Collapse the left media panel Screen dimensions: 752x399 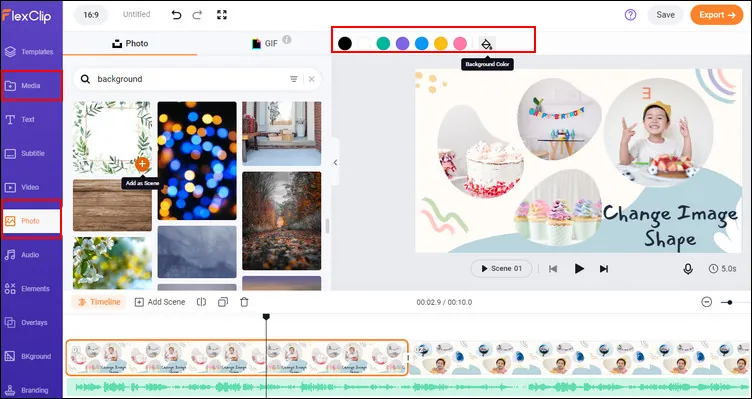(335, 163)
